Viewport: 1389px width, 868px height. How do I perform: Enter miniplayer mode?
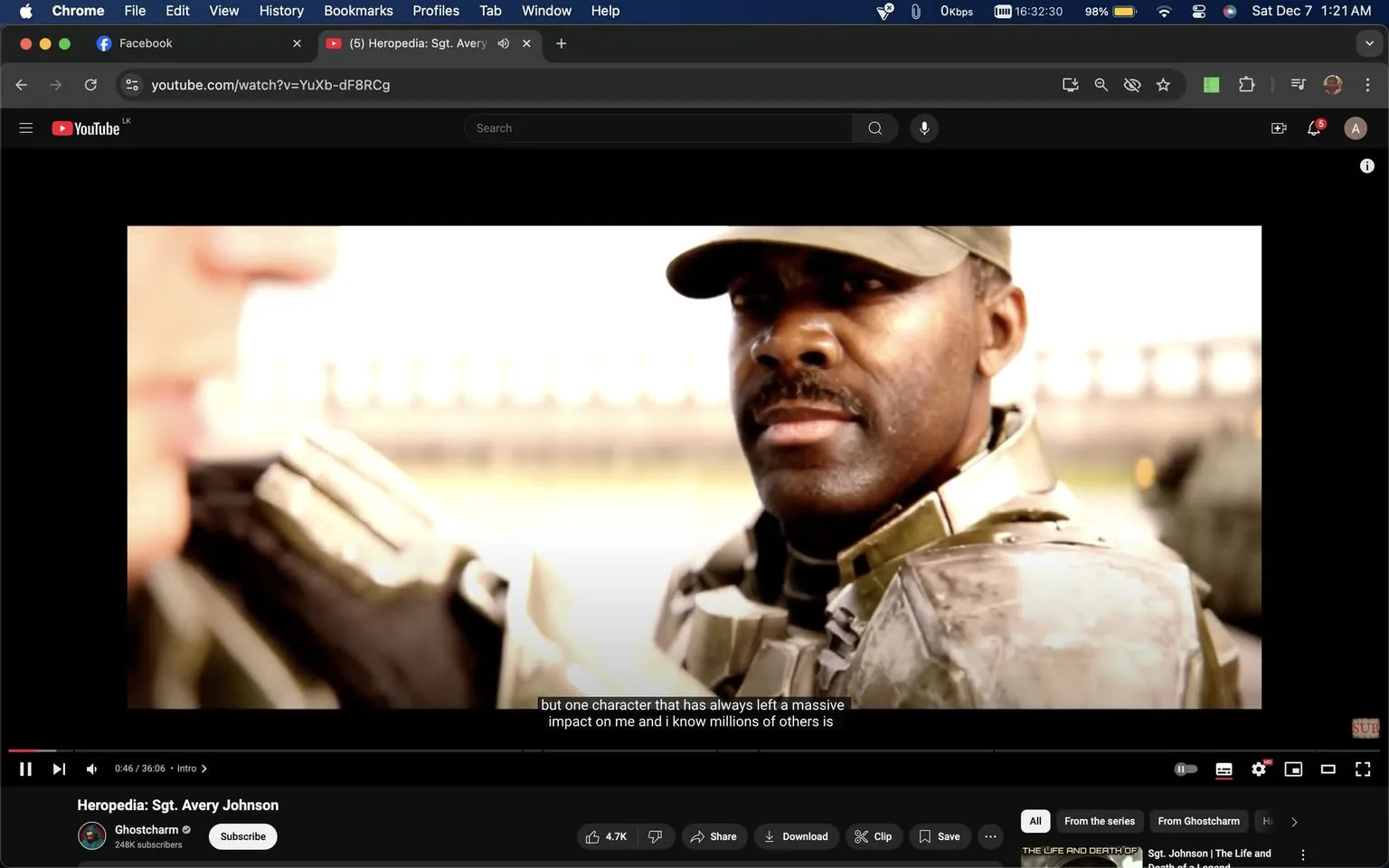1292,769
